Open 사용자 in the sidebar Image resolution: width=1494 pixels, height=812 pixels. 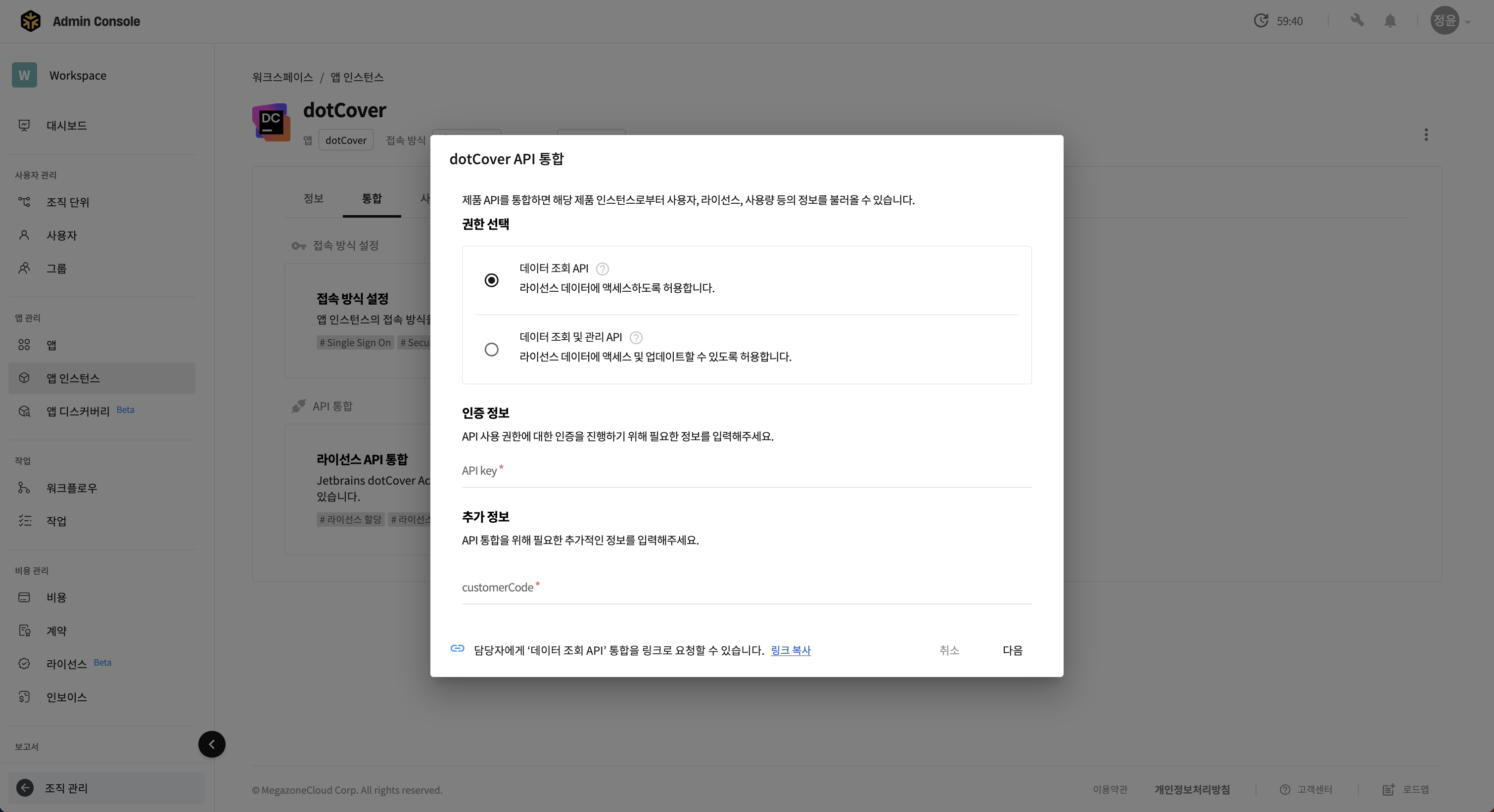[x=102, y=235]
